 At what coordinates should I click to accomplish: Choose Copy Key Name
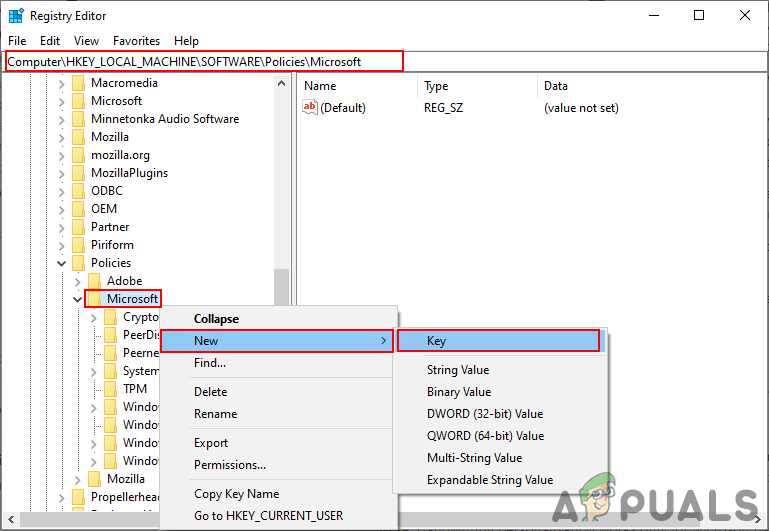point(278,494)
